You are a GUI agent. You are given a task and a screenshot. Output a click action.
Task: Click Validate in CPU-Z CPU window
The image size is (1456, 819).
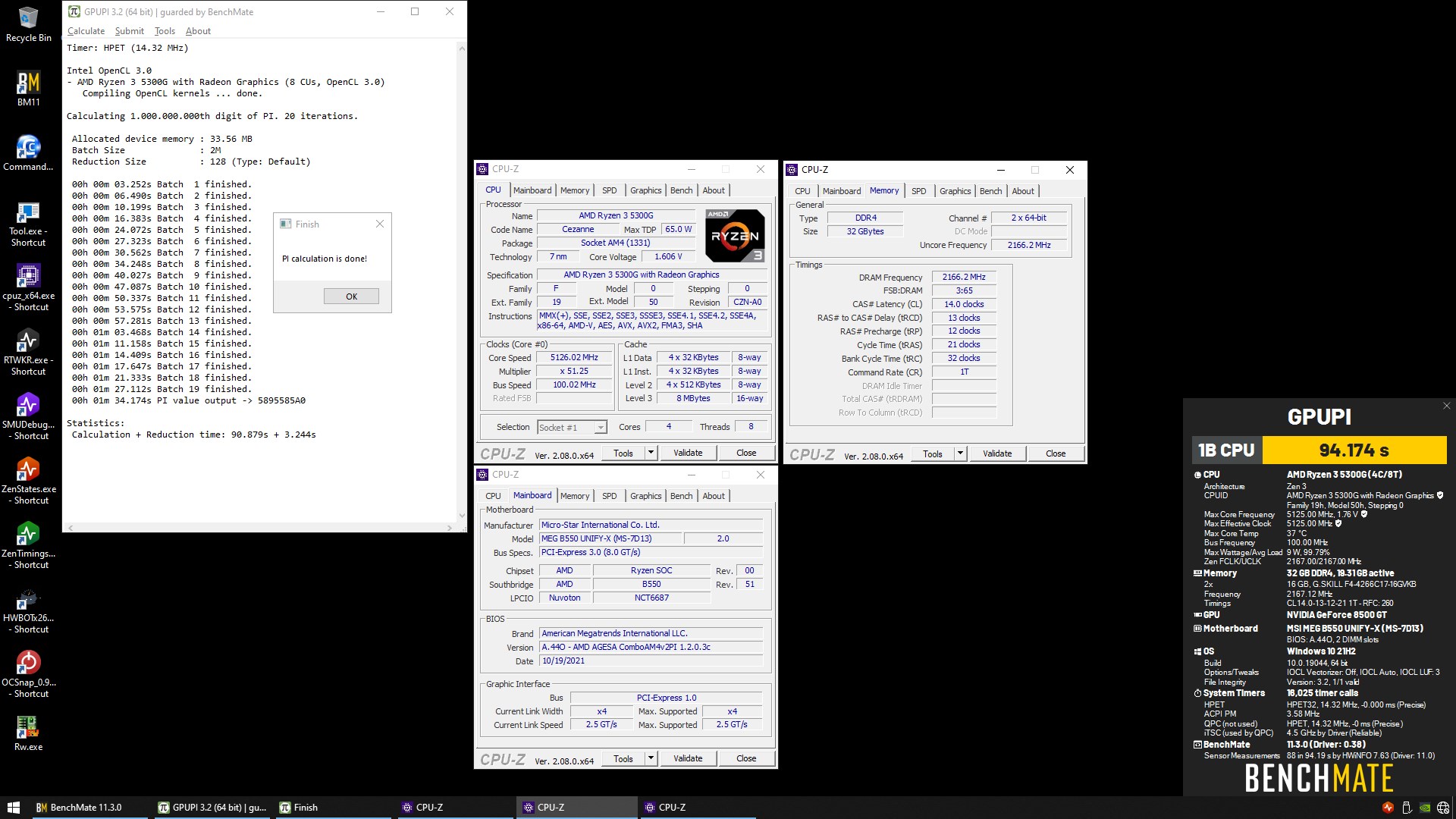[688, 453]
